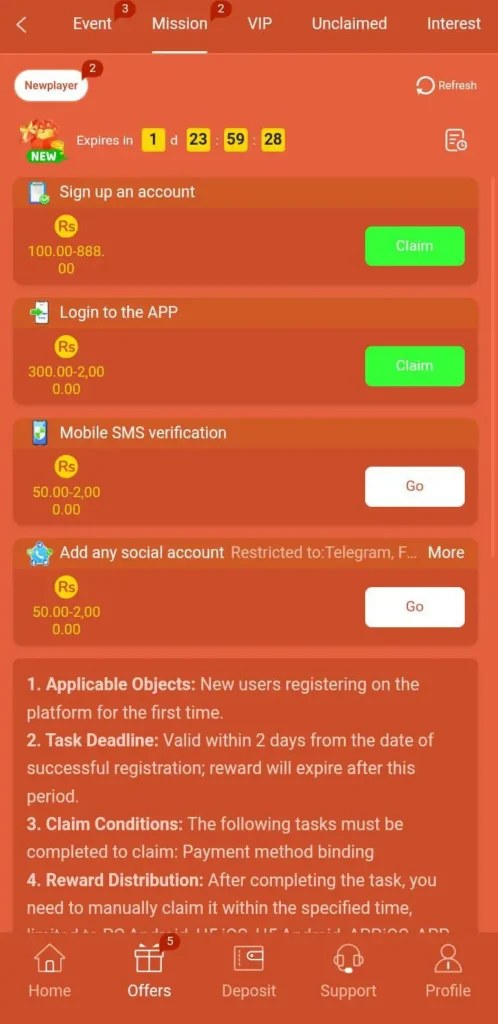
Task: Click the Mobile SMS verification shield icon
Action: coord(40,433)
